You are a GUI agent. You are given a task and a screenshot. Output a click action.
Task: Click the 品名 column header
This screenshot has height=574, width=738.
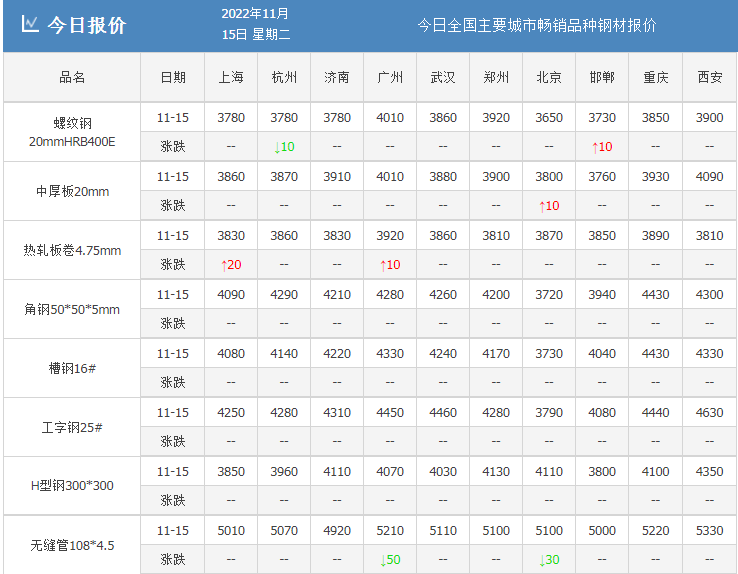pyautogui.click(x=72, y=77)
